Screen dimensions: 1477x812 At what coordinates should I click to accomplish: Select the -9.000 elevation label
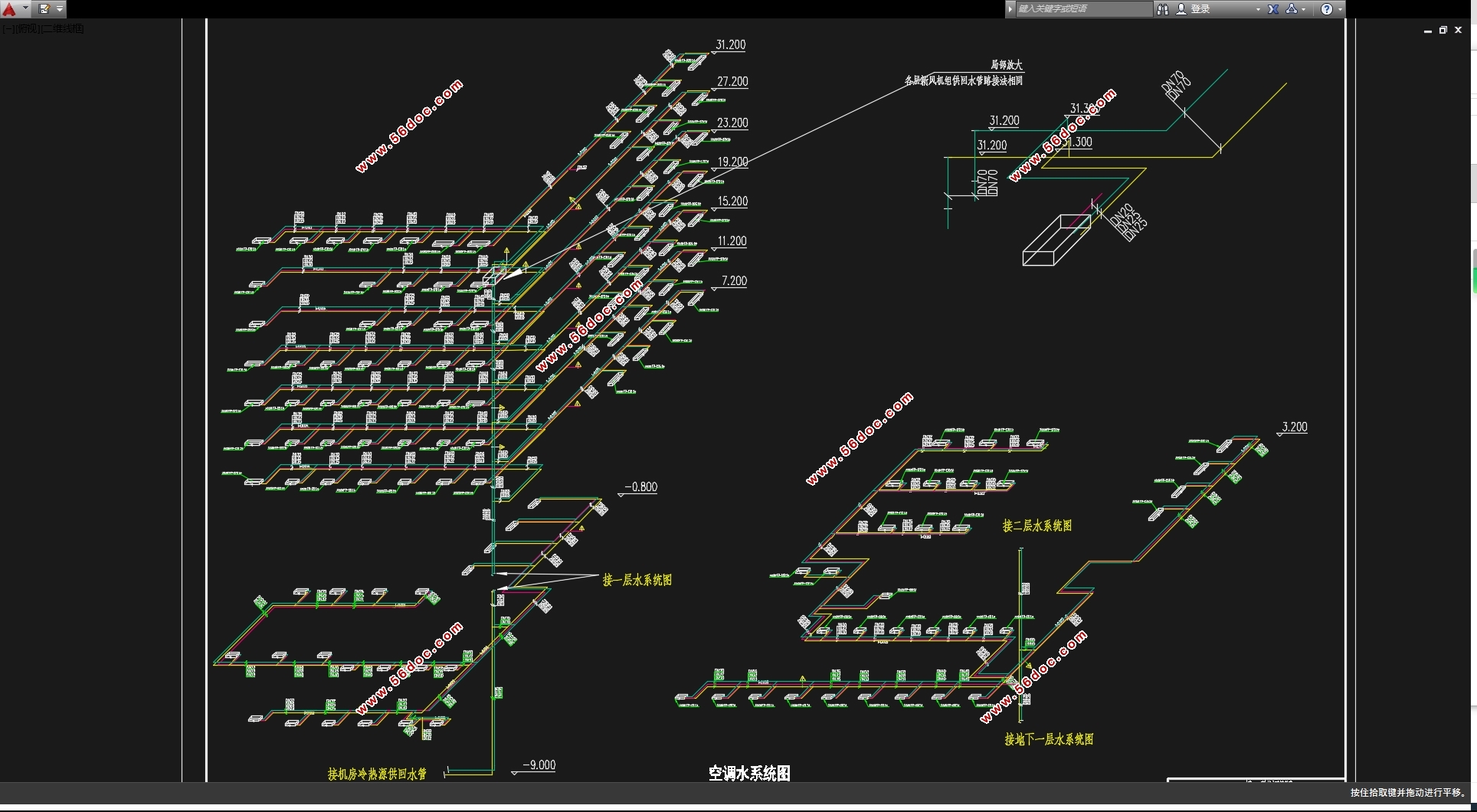coord(539,765)
